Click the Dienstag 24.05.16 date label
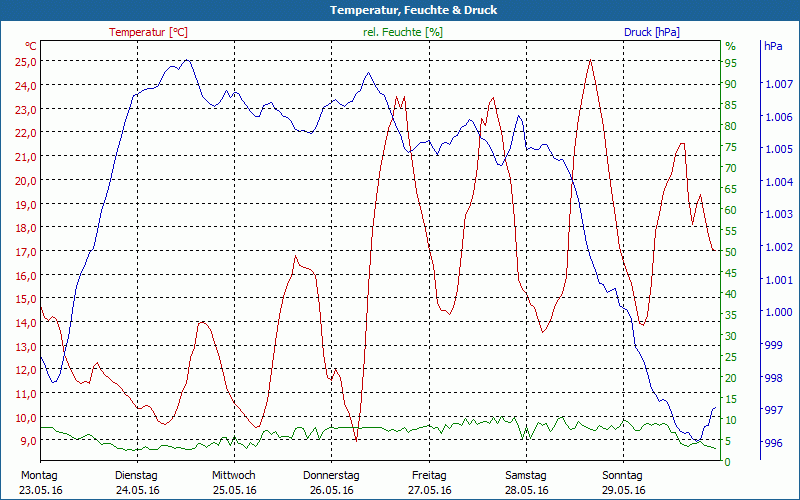 (137, 482)
